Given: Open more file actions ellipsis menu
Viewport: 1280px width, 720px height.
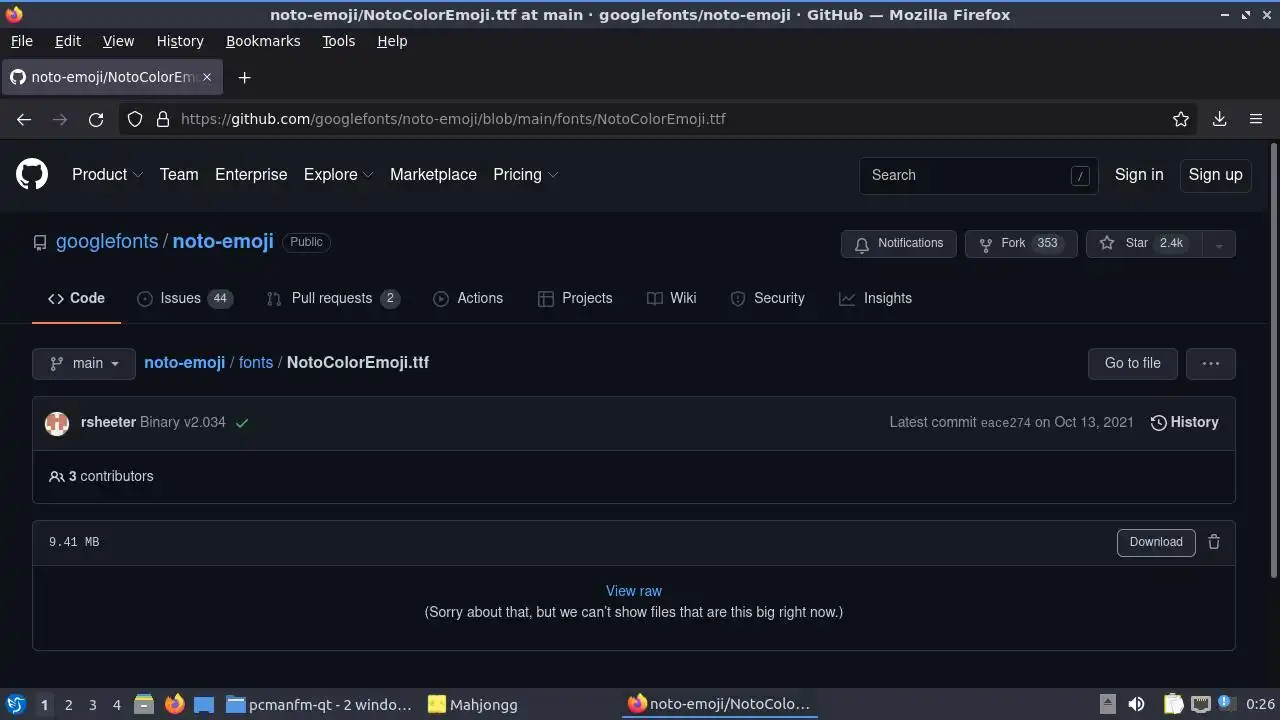Looking at the screenshot, I should pos(1211,363).
